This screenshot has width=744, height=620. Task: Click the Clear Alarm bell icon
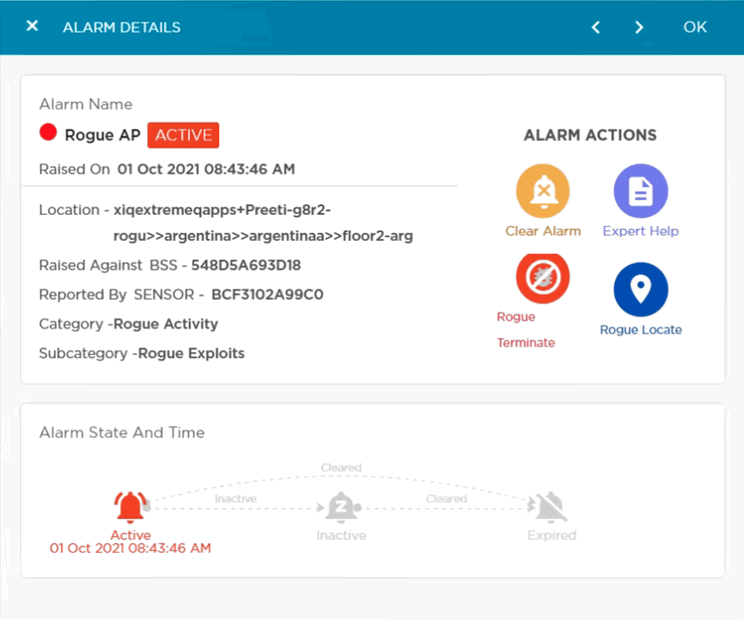[543, 191]
